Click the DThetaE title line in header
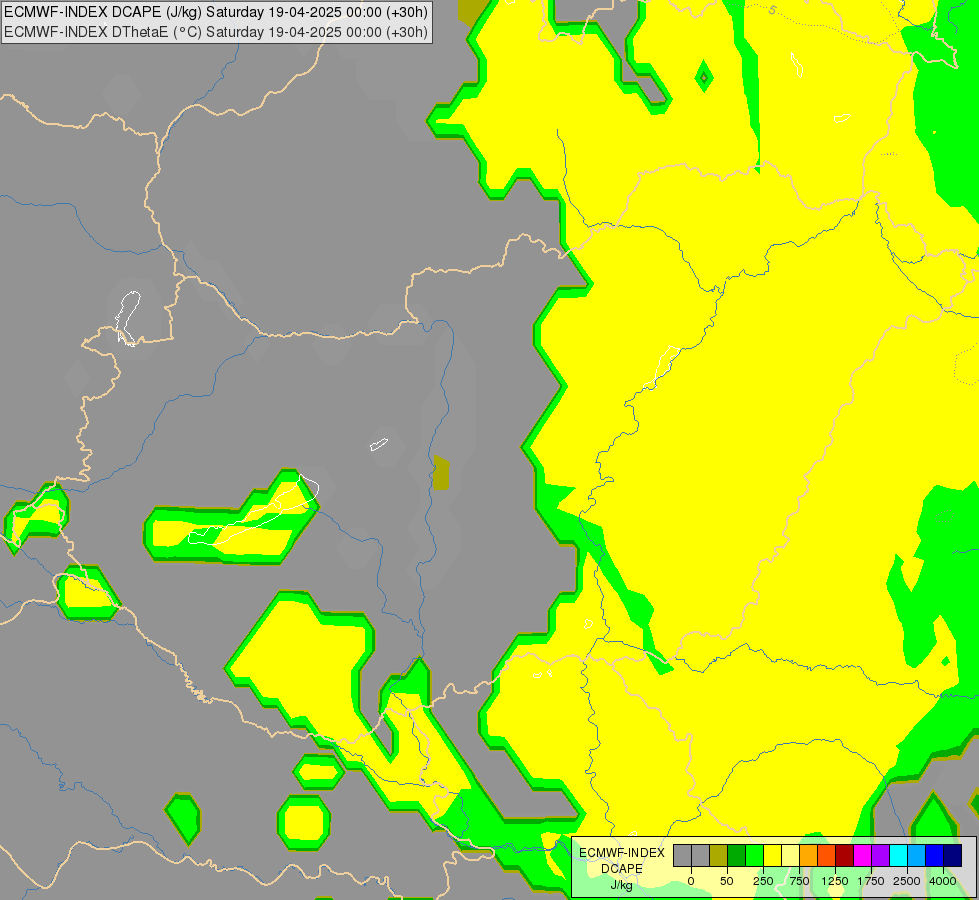Screen dimensions: 979x900 [216, 32]
